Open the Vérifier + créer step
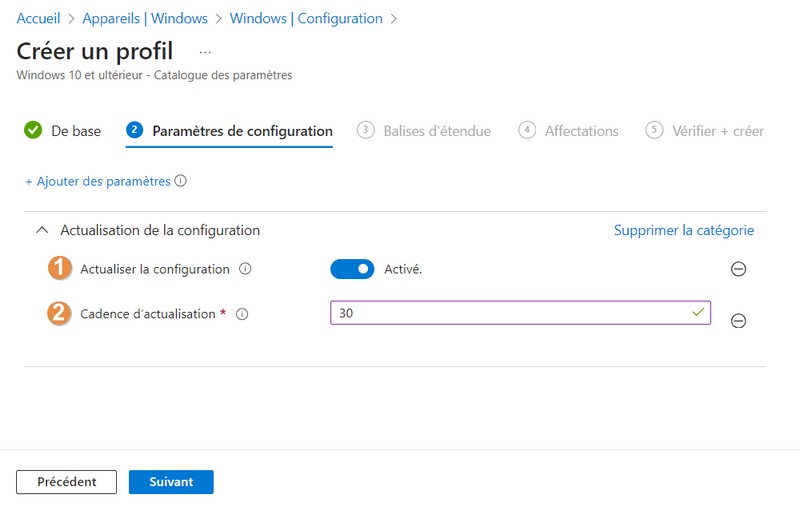Image resolution: width=800 pixels, height=511 pixels. (717, 131)
